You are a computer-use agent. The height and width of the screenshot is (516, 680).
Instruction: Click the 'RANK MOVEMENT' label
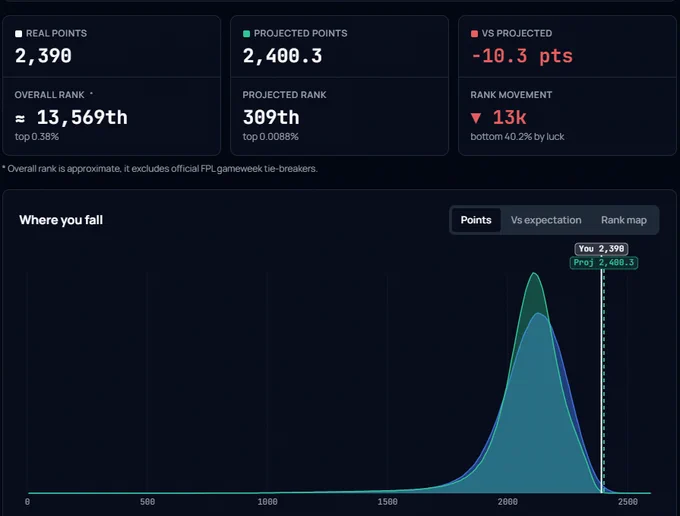pos(511,95)
